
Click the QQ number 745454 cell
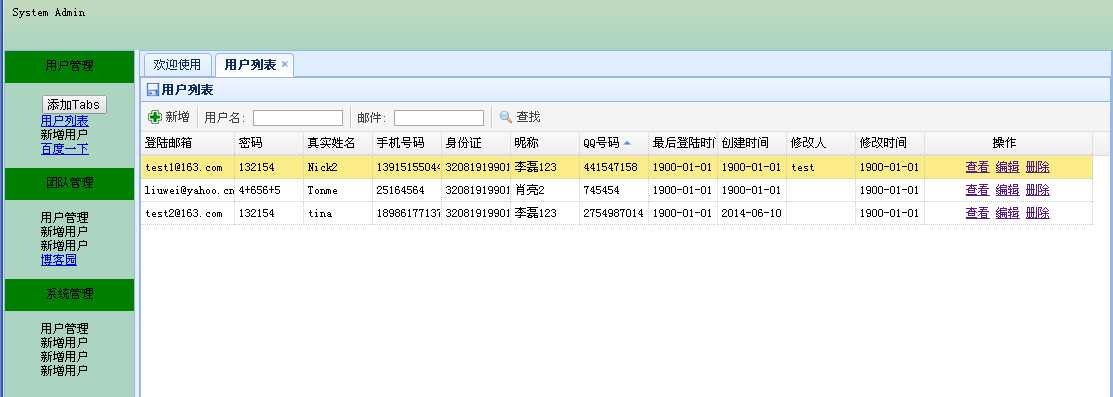coord(613,190)
